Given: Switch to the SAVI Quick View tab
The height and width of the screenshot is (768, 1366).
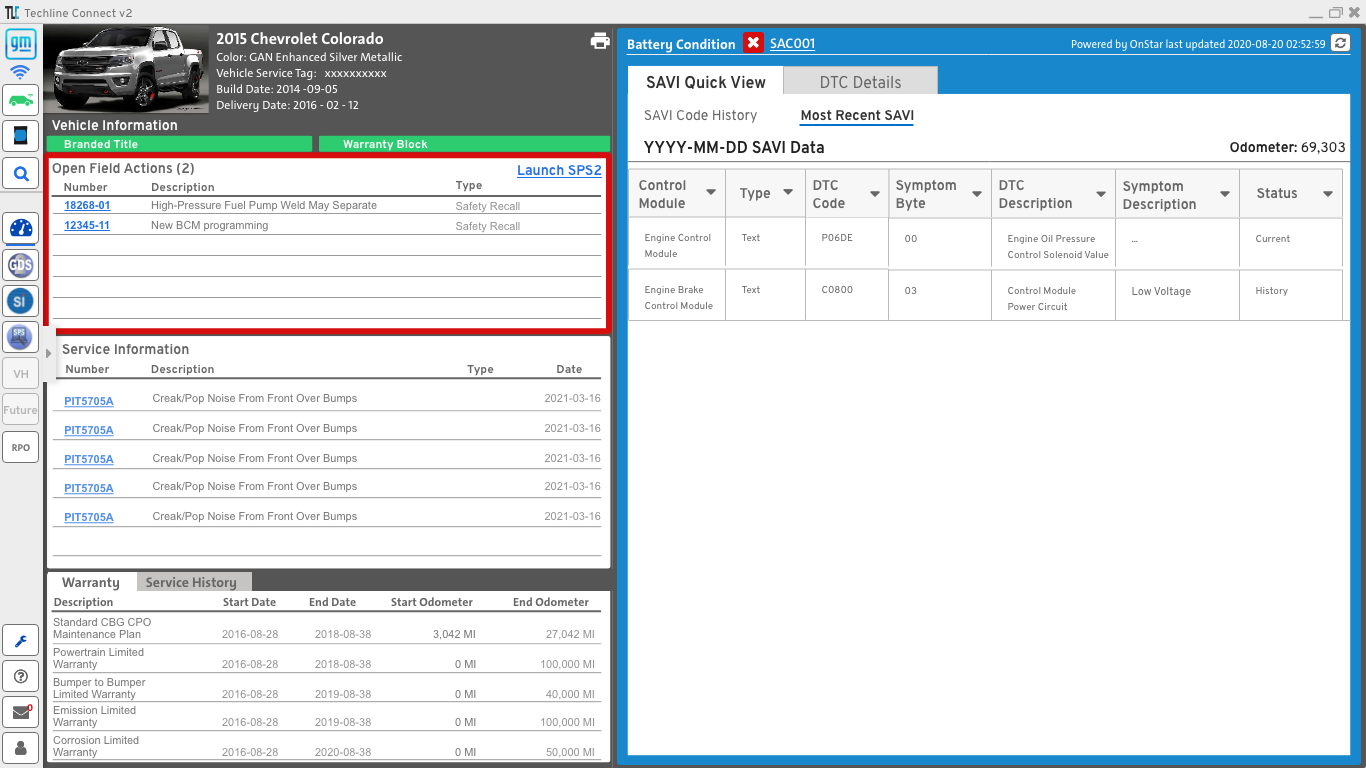Looking at the screenshot, I should (x=706, y=82).
